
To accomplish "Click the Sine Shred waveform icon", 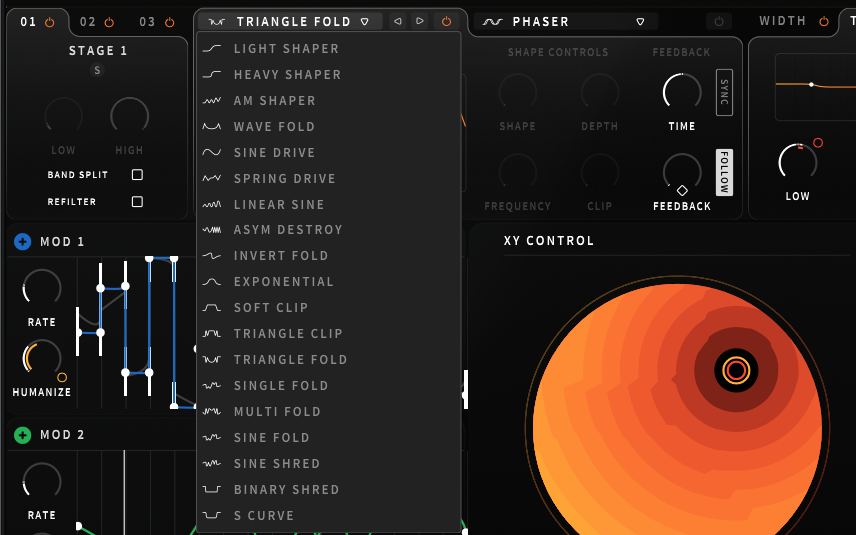I will pos(212,463).
